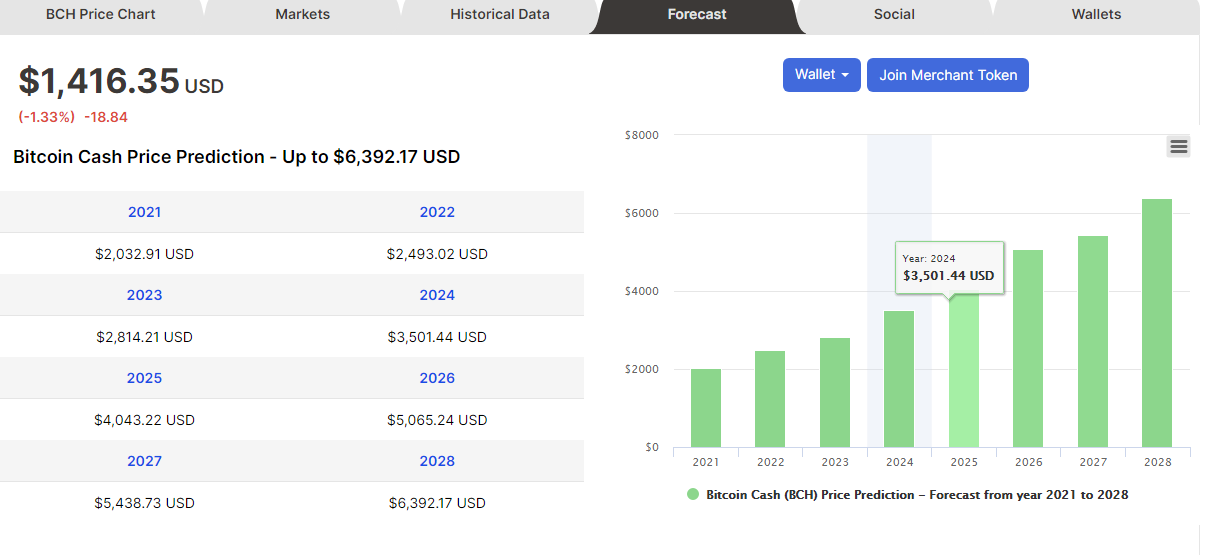Open the chart hamburger menu icon
This screenshot has width=1209, height=555.
coord(1178,147)
